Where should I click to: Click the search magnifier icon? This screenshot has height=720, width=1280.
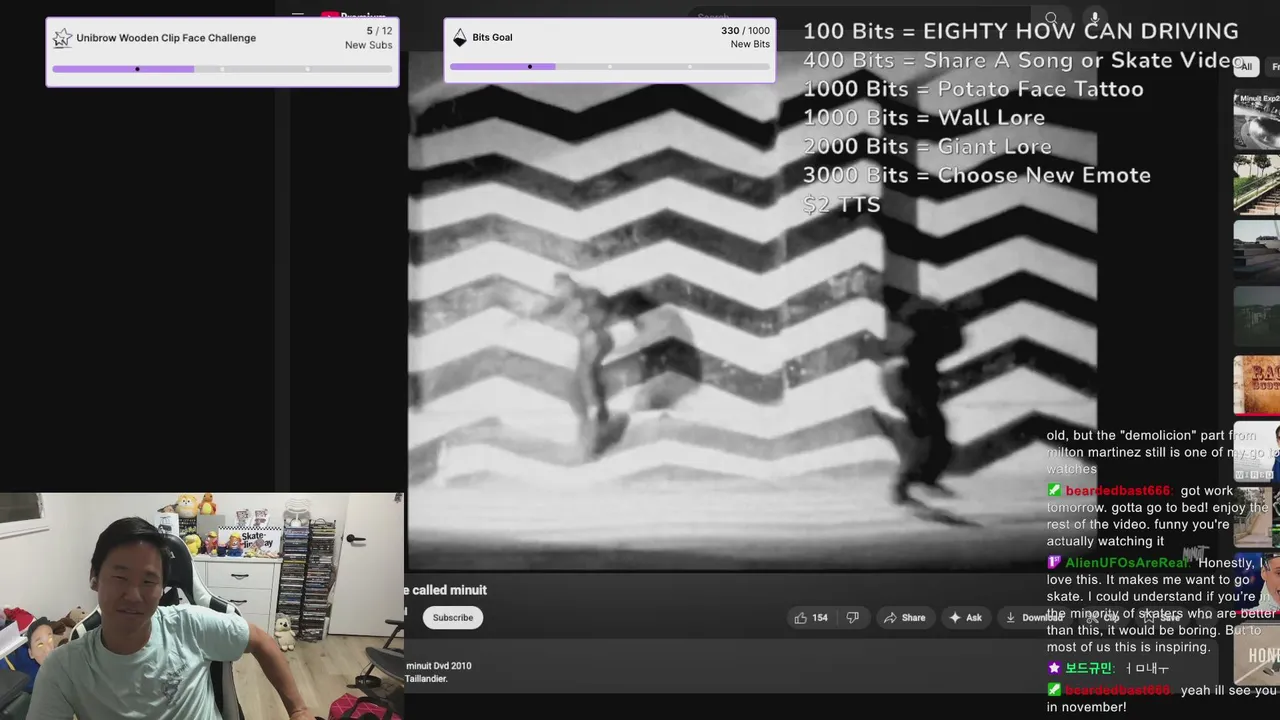1051,18
